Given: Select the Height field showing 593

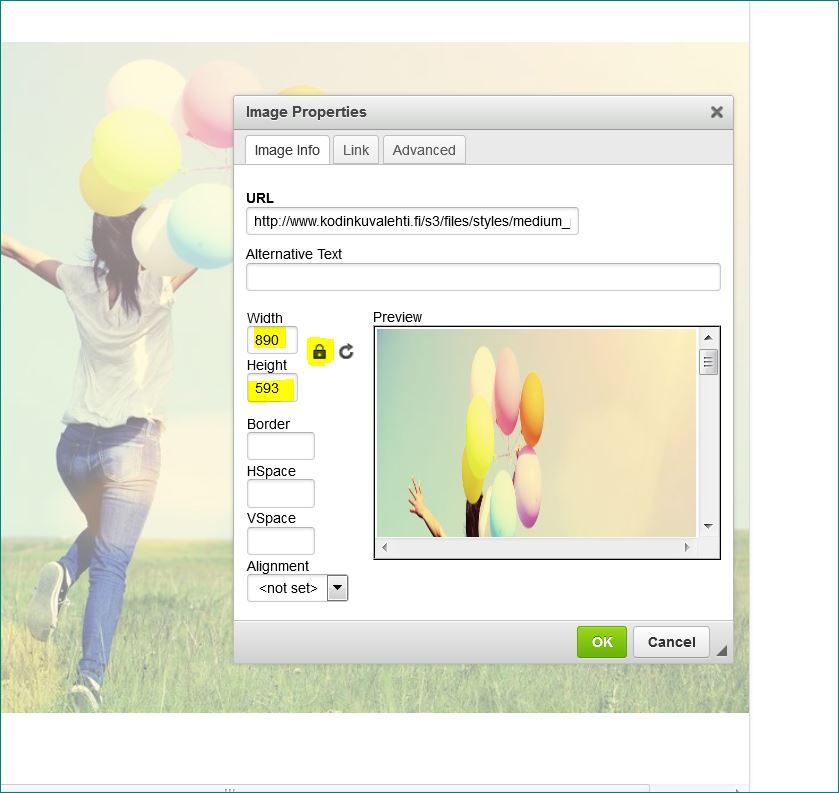Looking at the screenshot, I should pos(272,387).
